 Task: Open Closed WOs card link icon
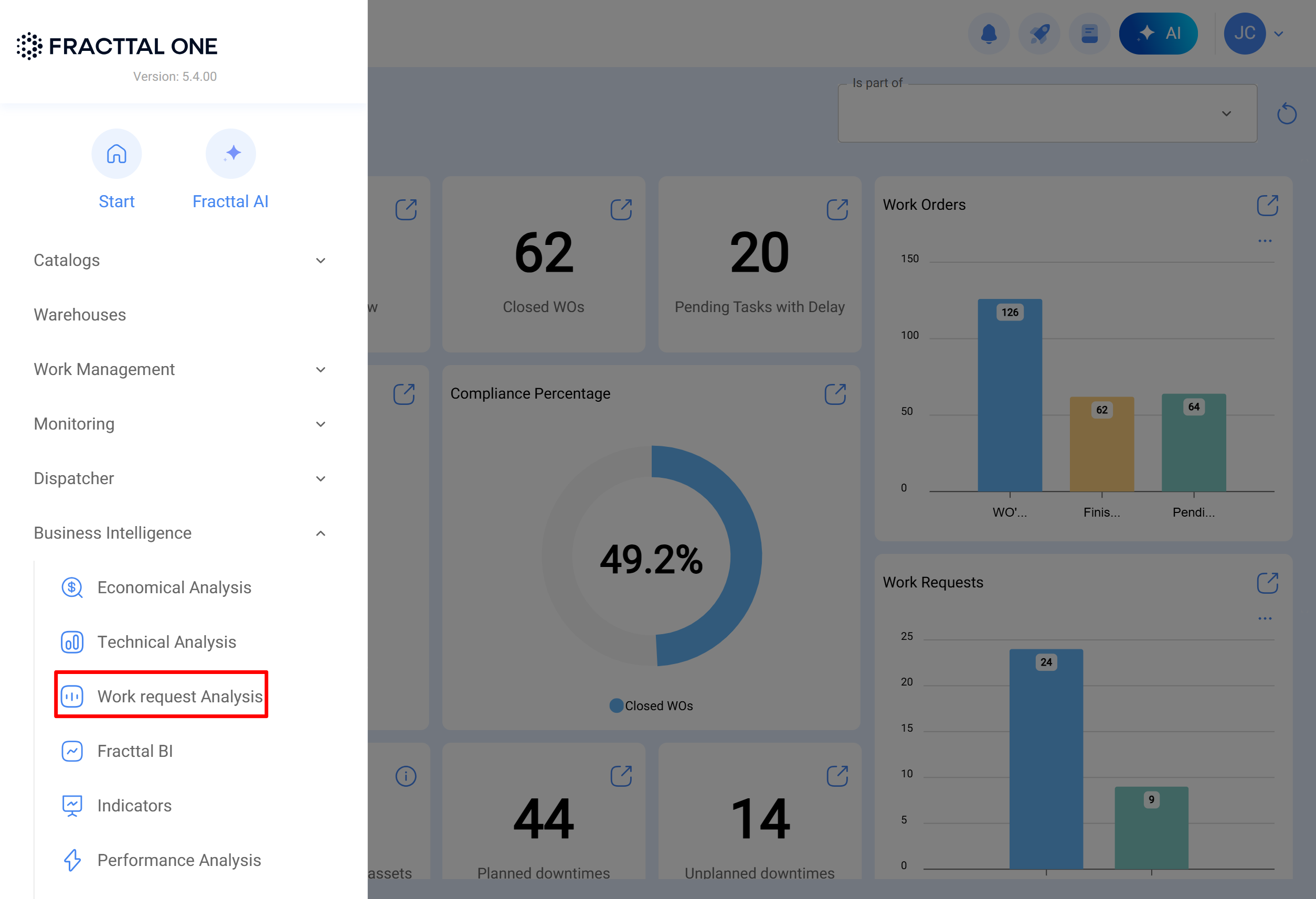[621, 209]
